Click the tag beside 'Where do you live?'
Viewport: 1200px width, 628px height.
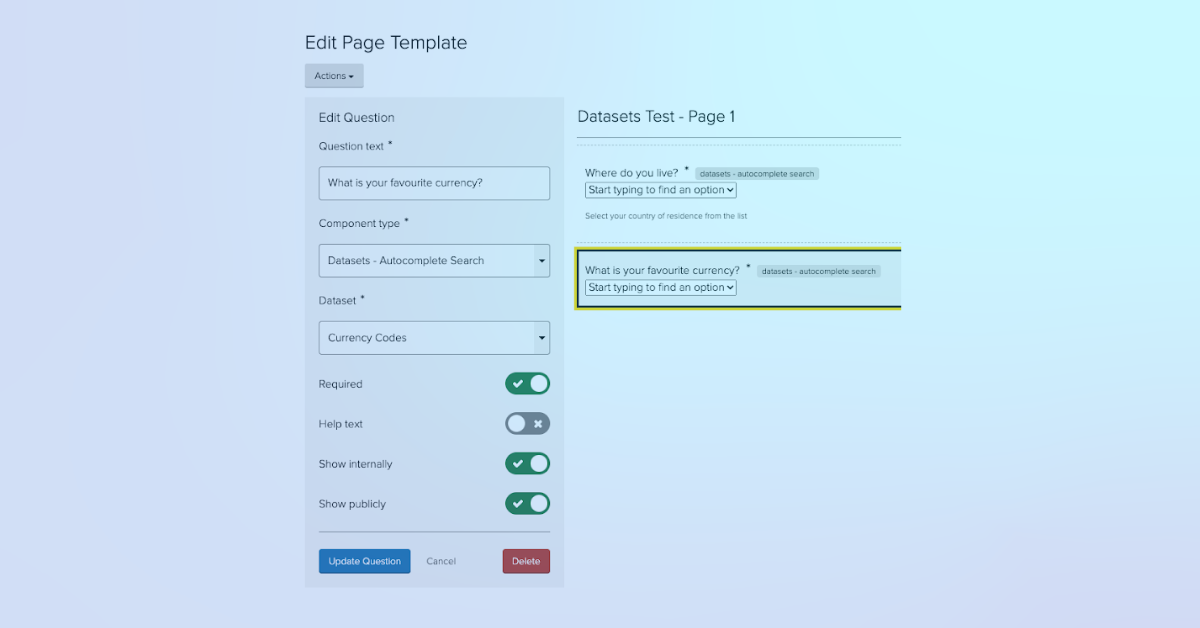coord(757,174)
